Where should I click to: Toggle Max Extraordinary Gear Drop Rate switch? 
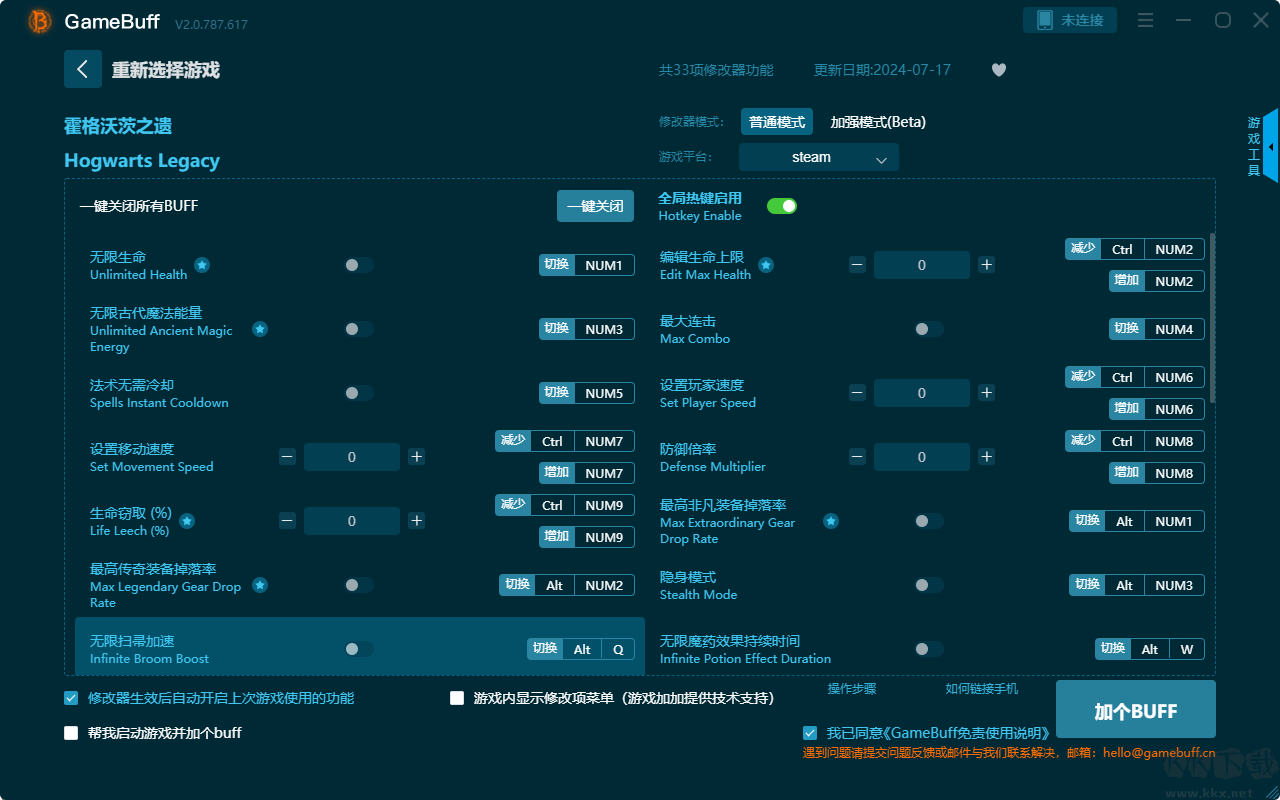pyautogui.click(x=929, y=521)
